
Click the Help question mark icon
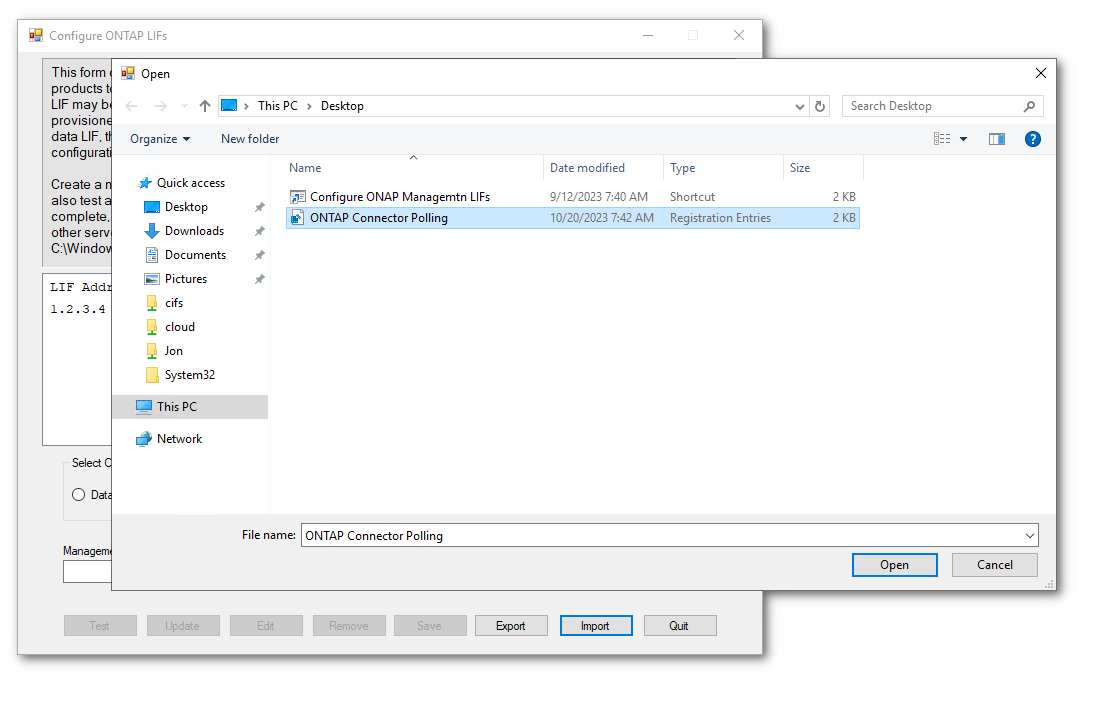coord(1033,139)
